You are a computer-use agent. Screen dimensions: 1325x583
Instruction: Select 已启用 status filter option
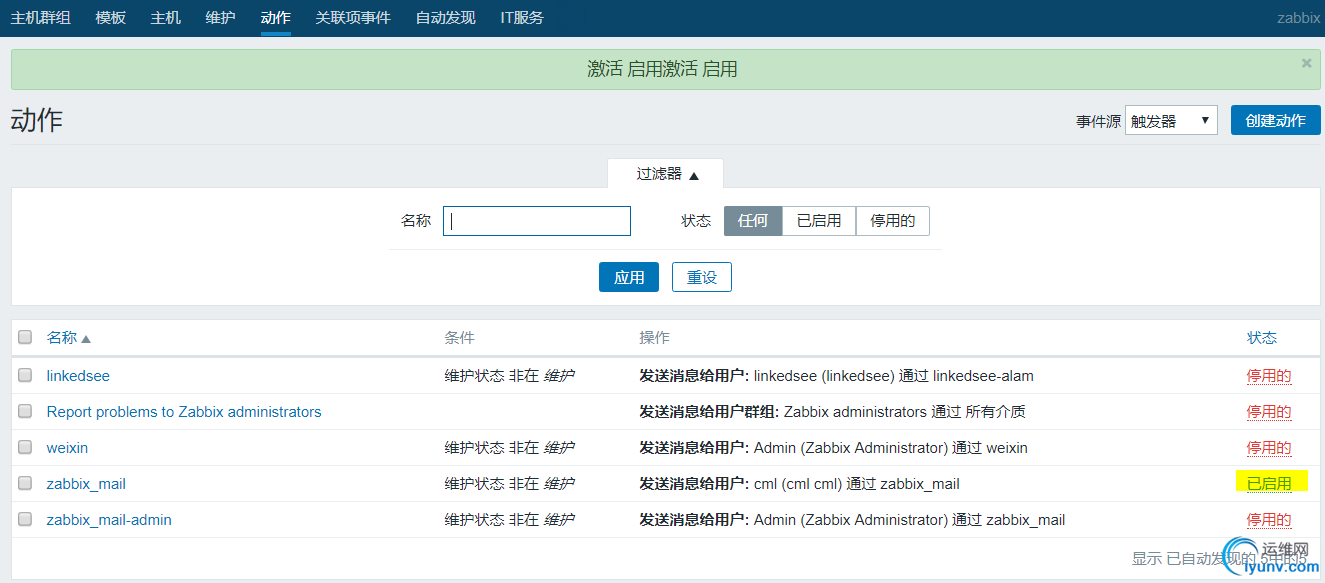pos(819,221)
